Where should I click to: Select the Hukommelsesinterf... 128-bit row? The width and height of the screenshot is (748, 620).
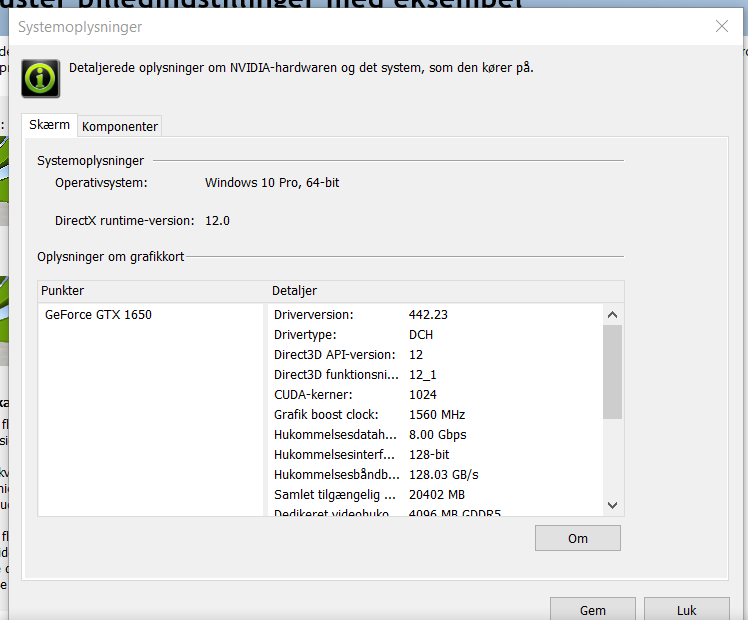[436, 455]
